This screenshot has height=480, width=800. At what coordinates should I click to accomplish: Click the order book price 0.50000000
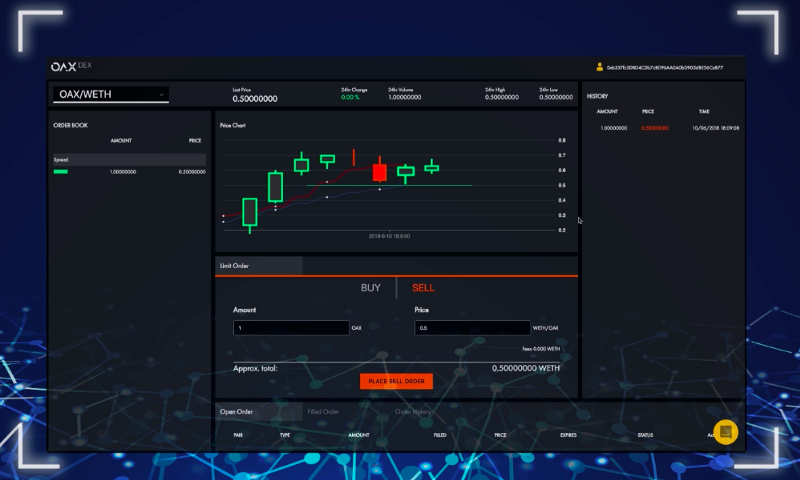pyautogui.click(x=192, y=172)
